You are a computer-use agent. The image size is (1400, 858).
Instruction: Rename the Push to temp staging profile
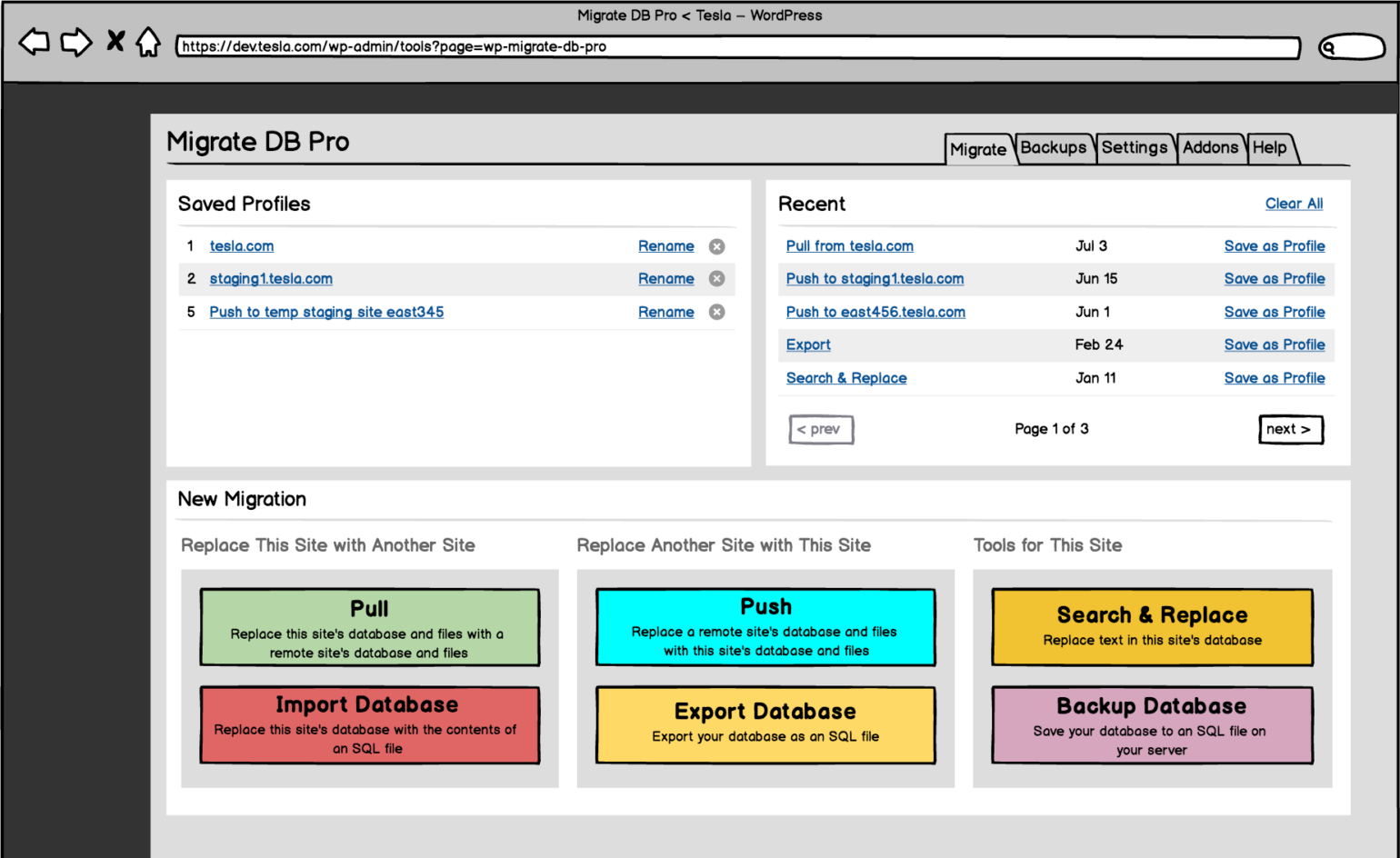pyautogui.click(x=666, y=312)
